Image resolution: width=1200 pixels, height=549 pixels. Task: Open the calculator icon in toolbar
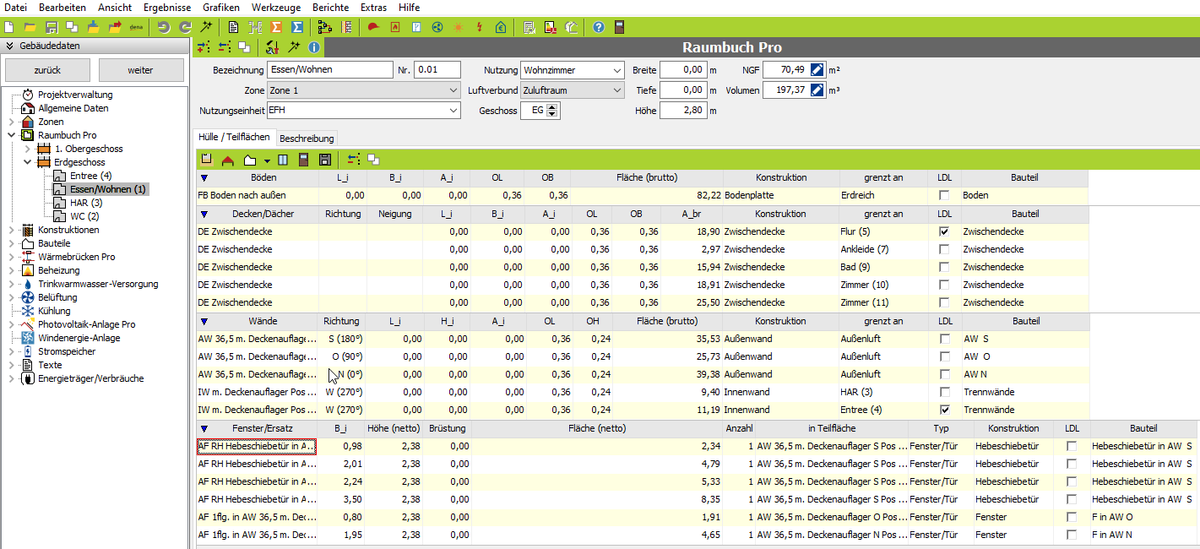pyautogui.click(x=620, y=26)
